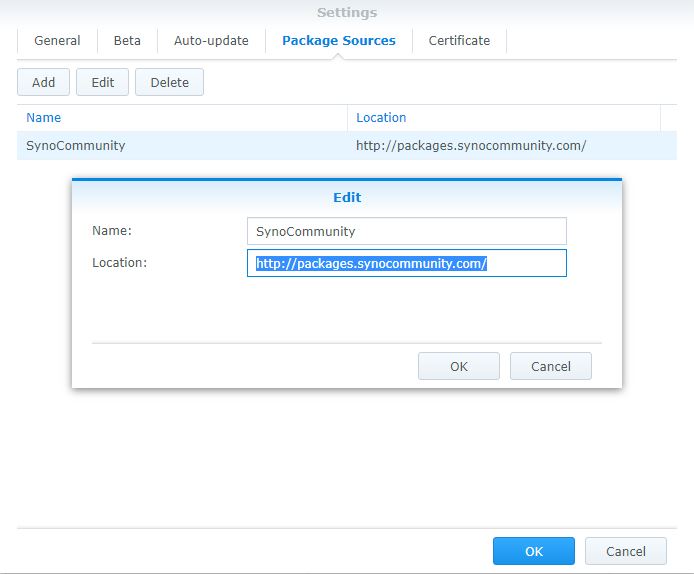Click the Settings window title
The image size is (694, 574).
pyautogui.click(x=347, y=12)
